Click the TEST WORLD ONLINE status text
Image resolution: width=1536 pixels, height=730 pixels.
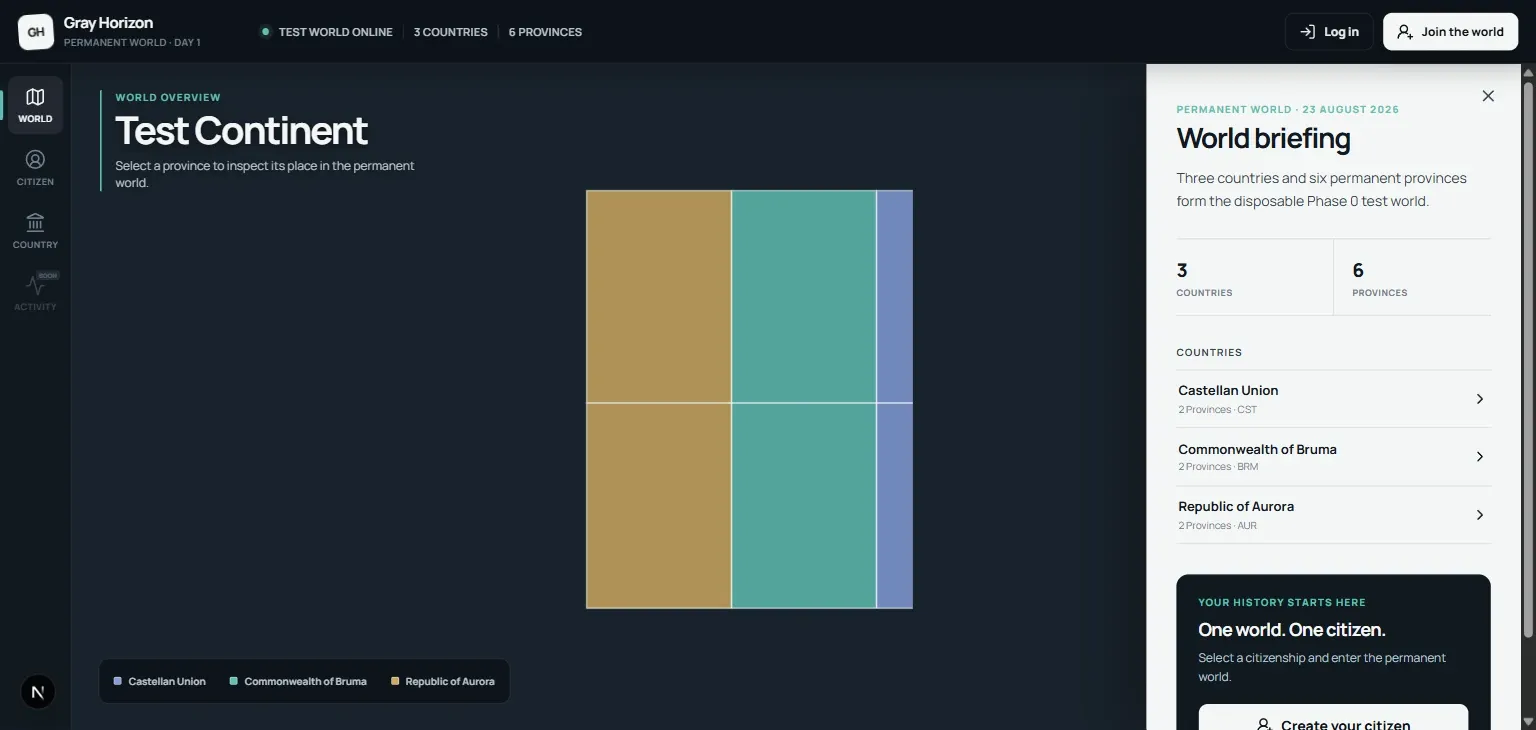pos(335,32)
